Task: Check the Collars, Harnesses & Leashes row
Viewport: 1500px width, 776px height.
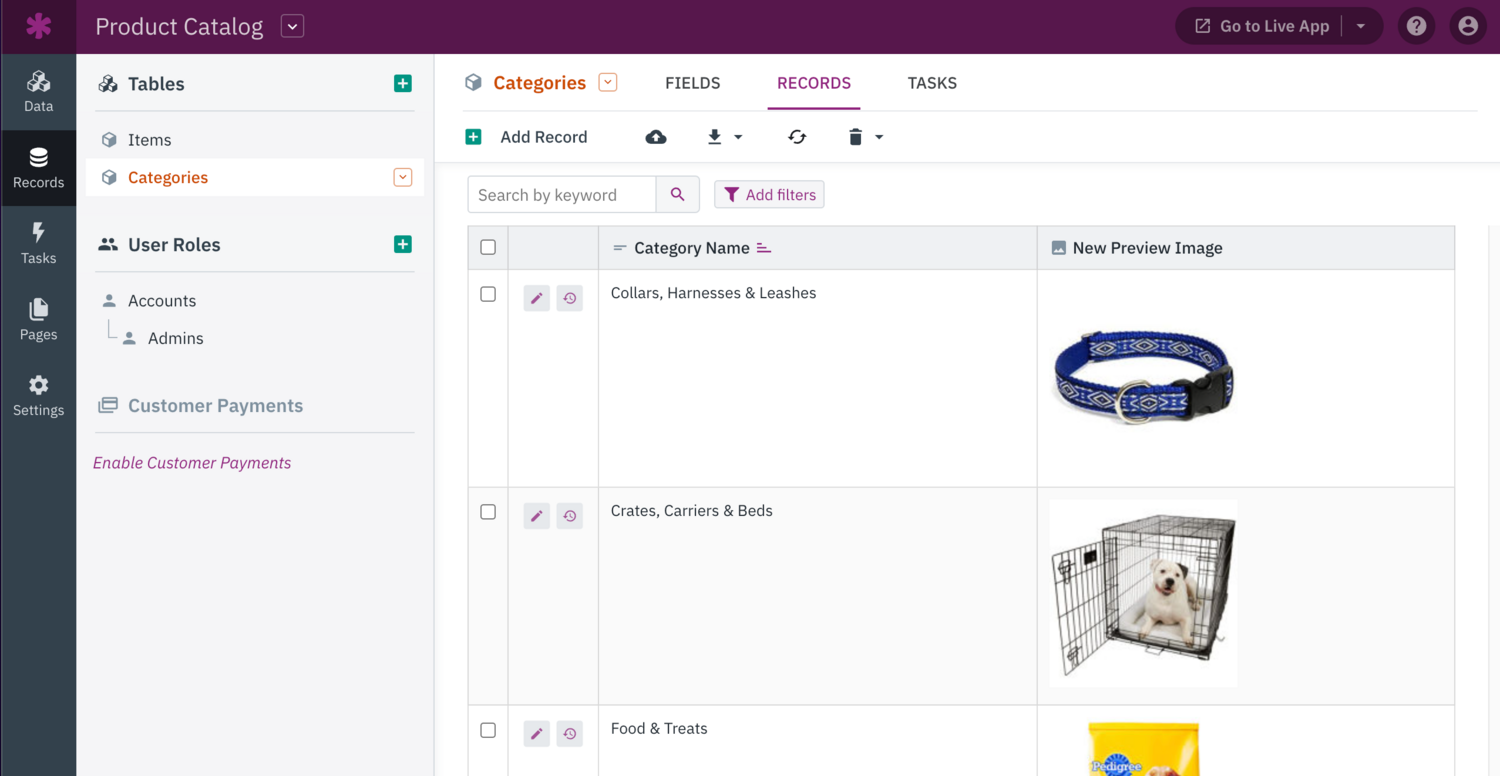Action: tap(488, 294)
